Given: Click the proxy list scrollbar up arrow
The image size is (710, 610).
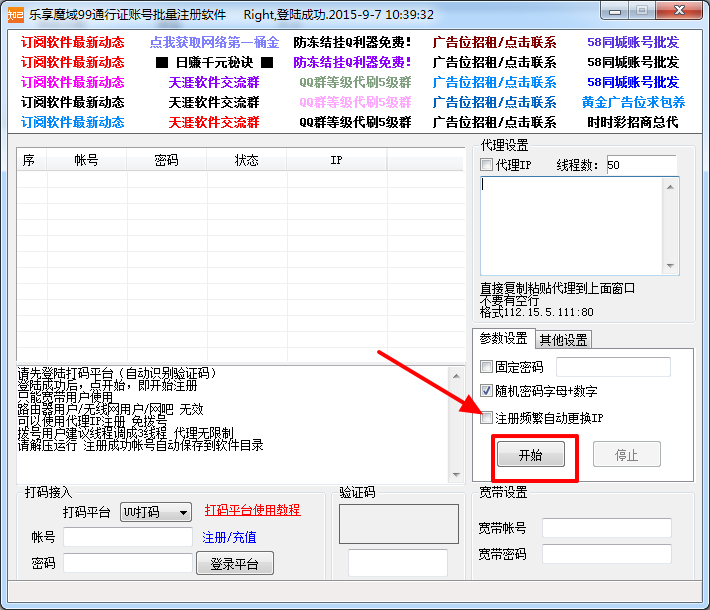Looking at the screenshot, I should pos(670,187).
